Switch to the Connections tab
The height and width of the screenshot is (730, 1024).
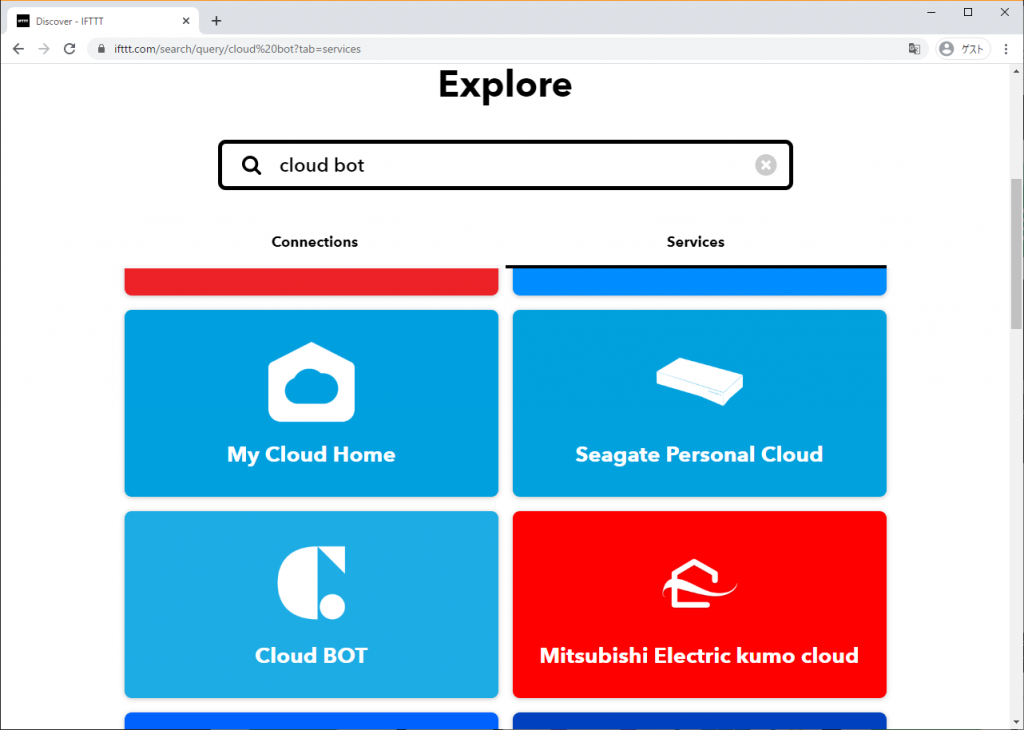coord(315,242)
